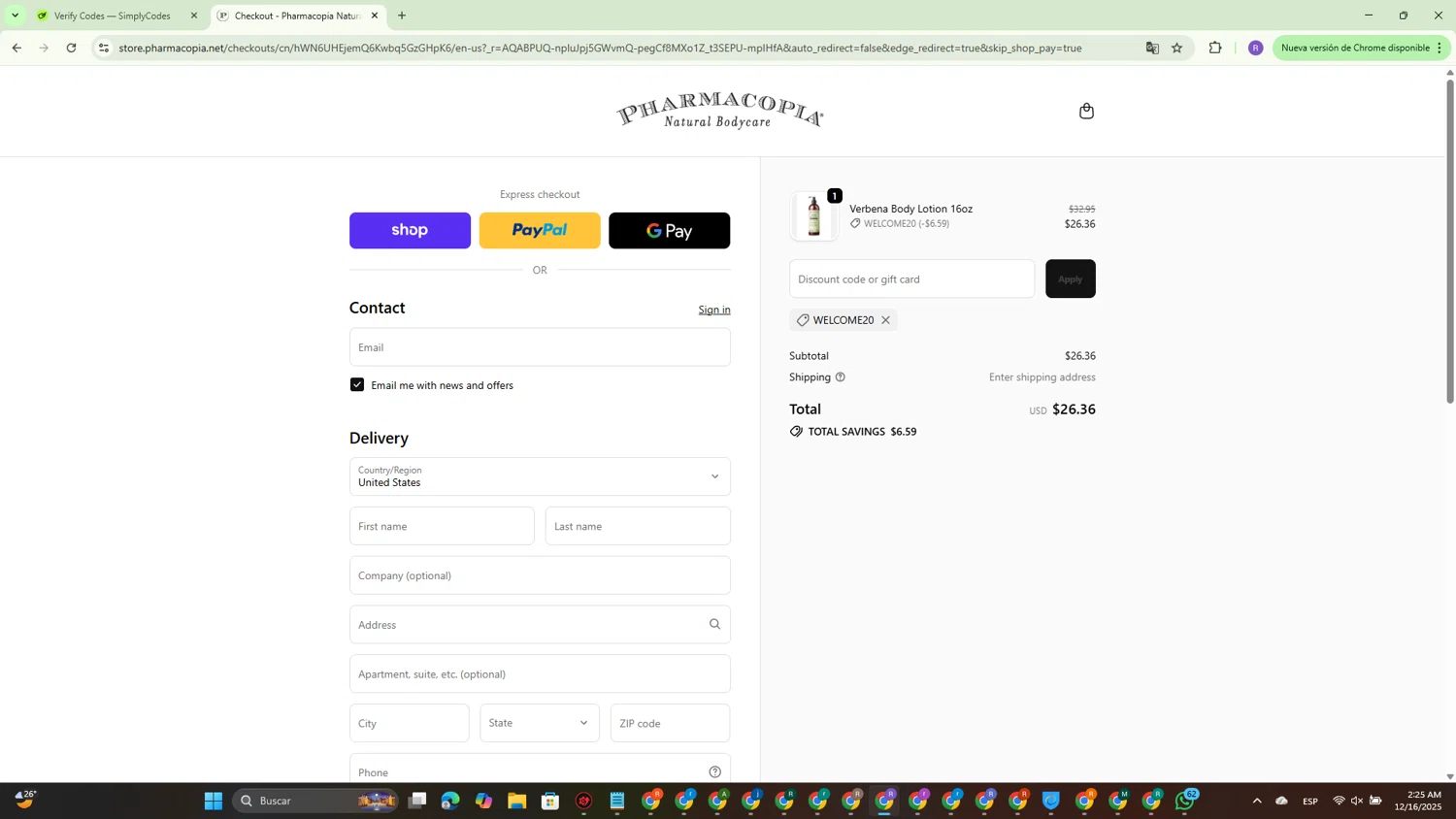This screenshot has width=1456, height=819.
Task: Click the ZIP code field
Action: (670, 723)
